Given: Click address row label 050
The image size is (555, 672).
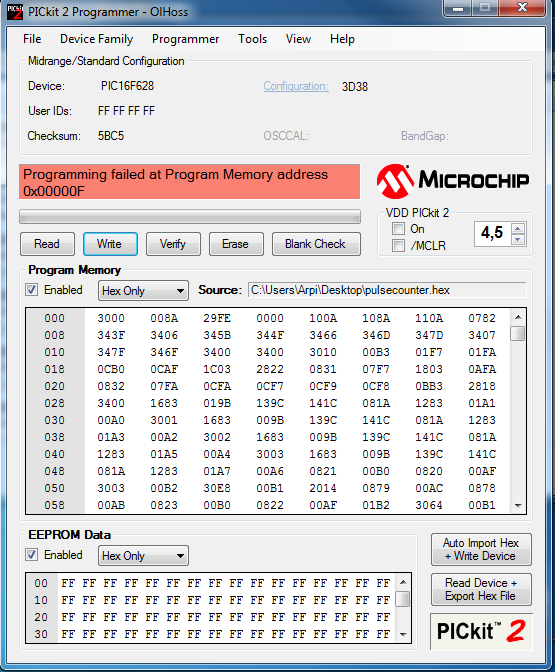Looking at the screenshot, I should [x=54, y=488].
